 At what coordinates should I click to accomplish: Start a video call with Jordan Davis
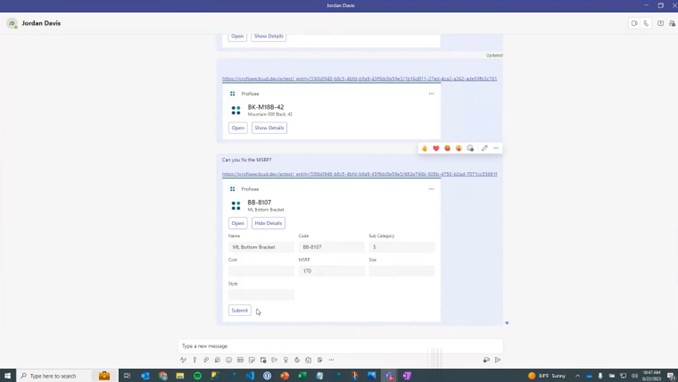[x=634, y=23]
